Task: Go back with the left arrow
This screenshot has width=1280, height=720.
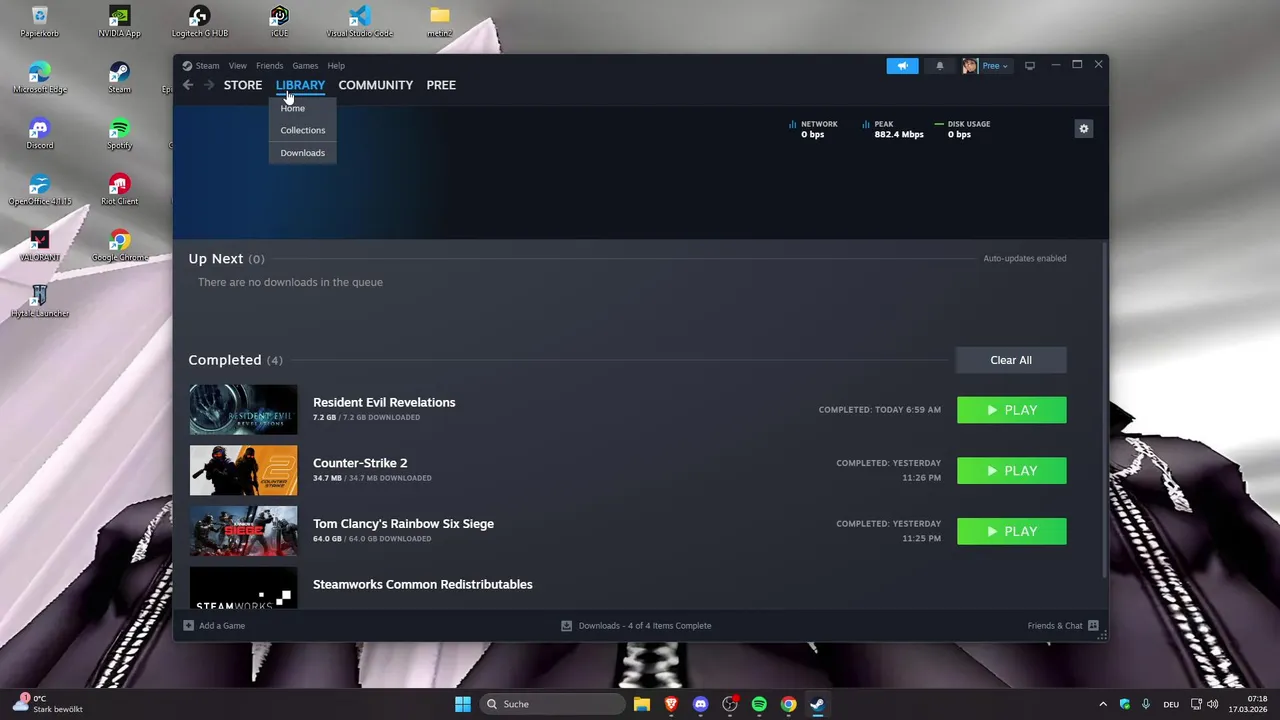Action: click(x=188, y=85)
